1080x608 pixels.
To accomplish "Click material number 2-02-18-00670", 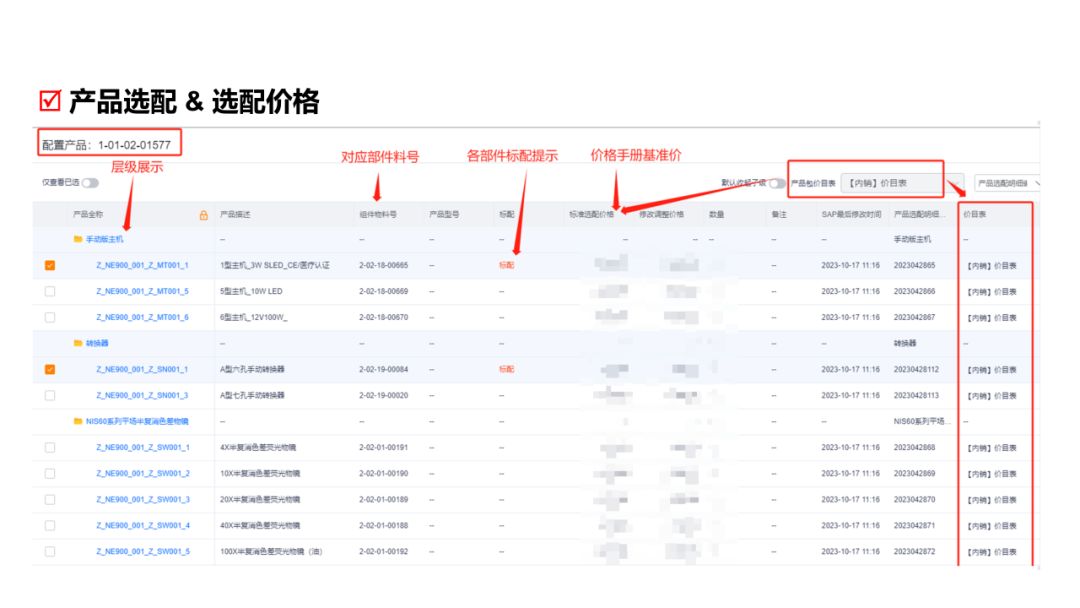I will [383, 317].
